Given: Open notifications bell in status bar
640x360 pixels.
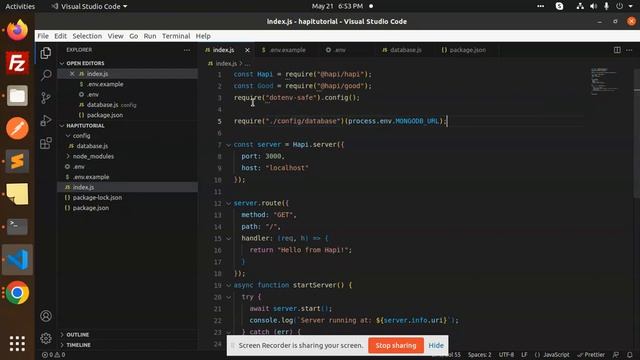Looking at the screenshot, I should click(630, 355).
